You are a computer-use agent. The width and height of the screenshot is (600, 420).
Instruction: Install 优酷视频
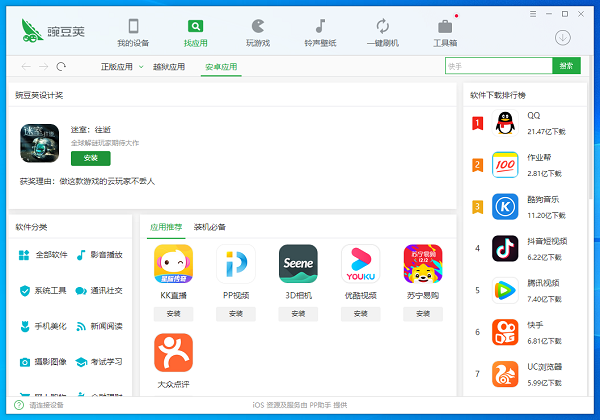[360, 314]
